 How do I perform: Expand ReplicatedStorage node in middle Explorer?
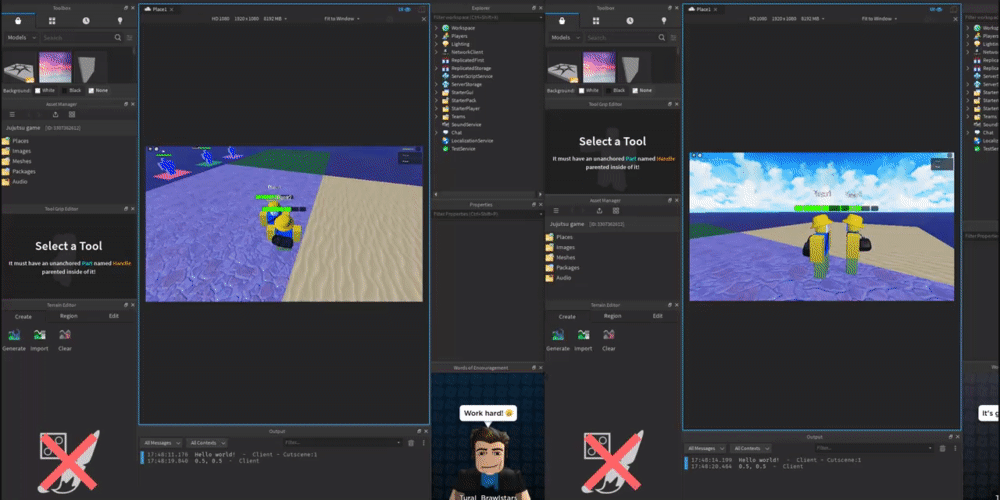(x=437, y=68)
